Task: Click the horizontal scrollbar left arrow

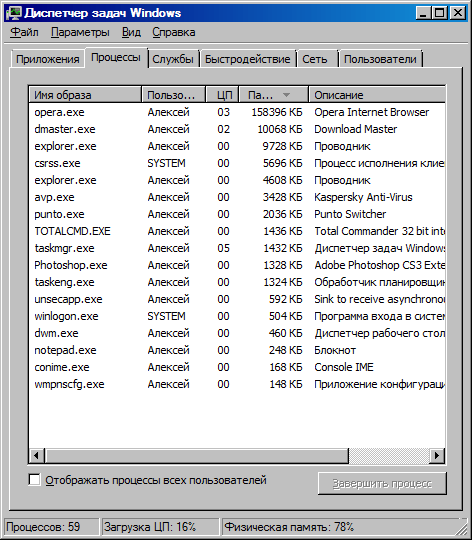Action: tap(37, 456)
